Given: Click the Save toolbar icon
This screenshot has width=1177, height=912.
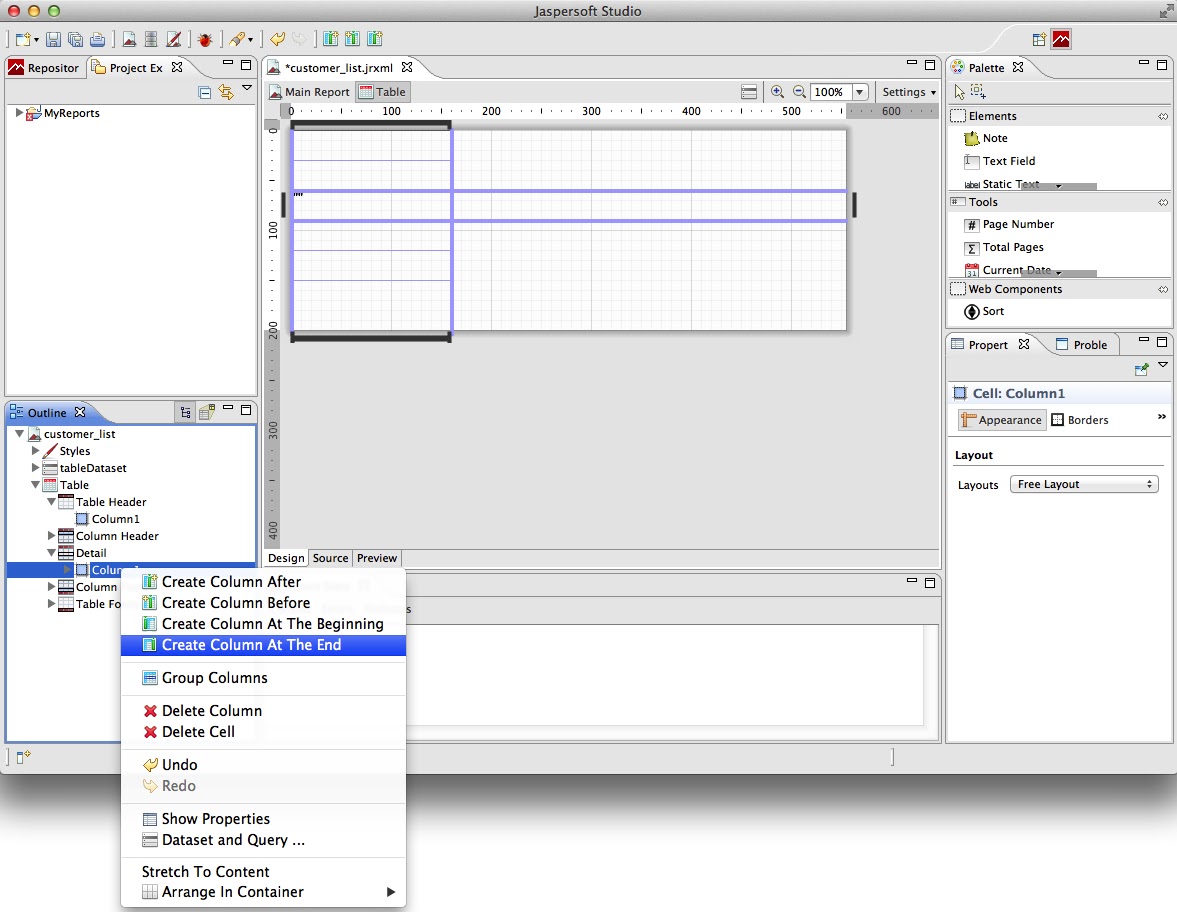Looking at the screenshot, I should point(52,39).
